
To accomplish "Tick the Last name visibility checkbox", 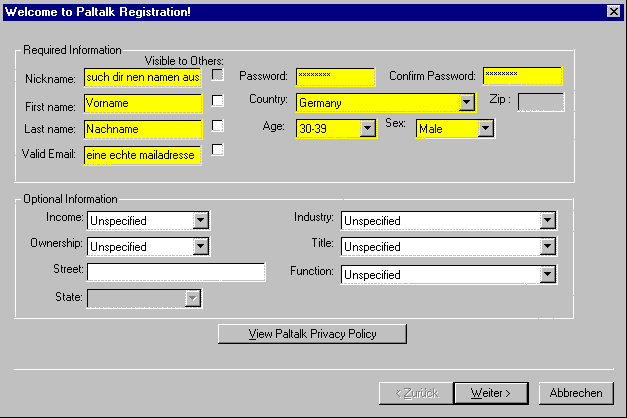I will click(x=217, y=126).
